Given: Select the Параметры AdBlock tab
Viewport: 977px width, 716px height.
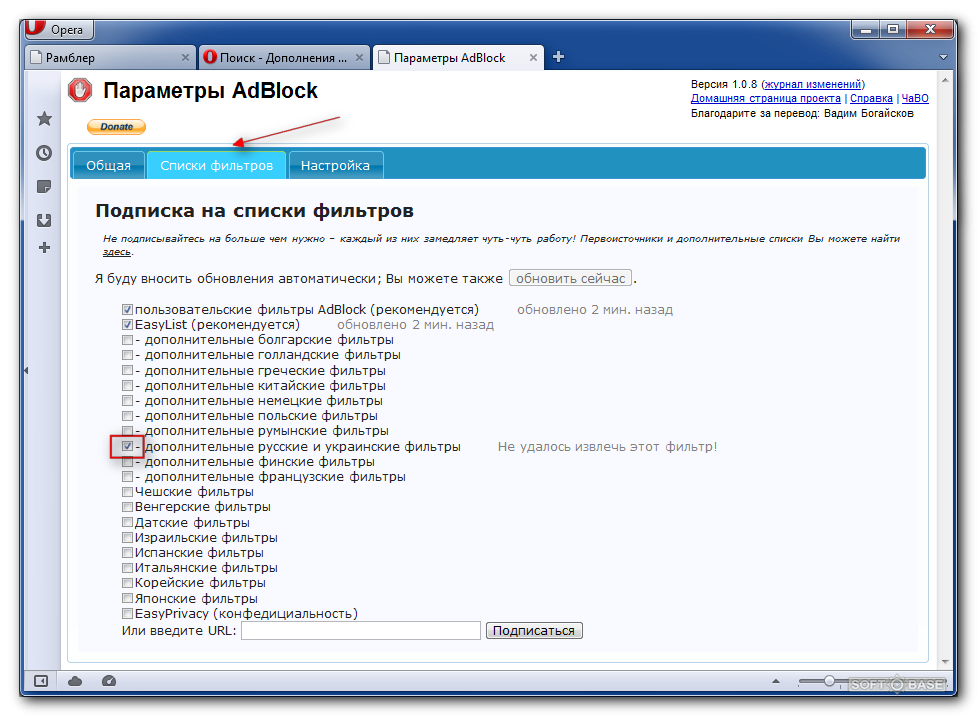Looking at the screenshot, I should 458,57.
